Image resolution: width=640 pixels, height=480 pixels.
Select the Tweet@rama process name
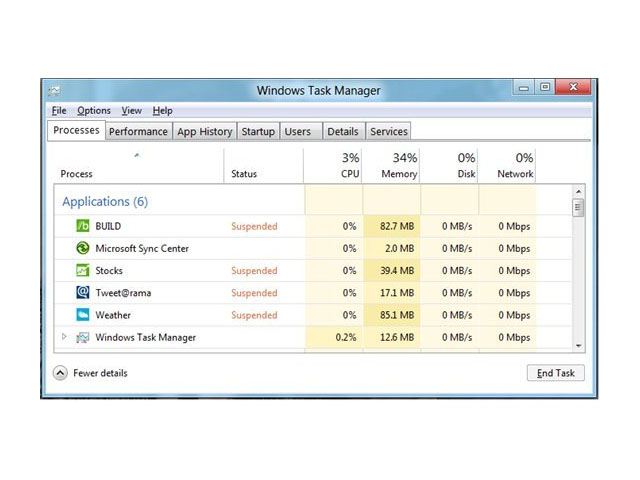(x=123, y=293)
